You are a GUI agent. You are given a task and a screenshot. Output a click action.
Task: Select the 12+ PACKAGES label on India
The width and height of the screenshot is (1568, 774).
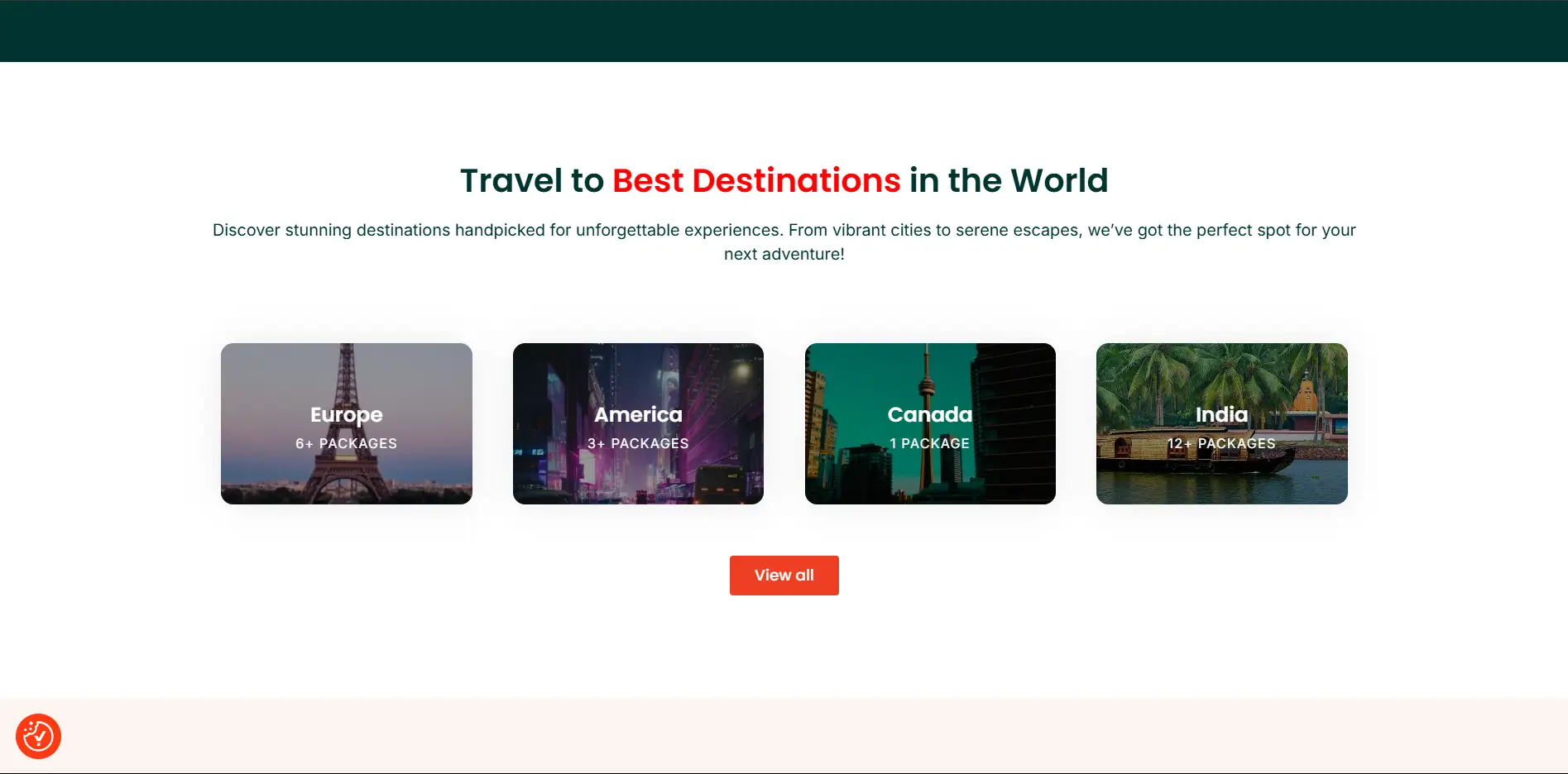click(x=1221, y=443)
